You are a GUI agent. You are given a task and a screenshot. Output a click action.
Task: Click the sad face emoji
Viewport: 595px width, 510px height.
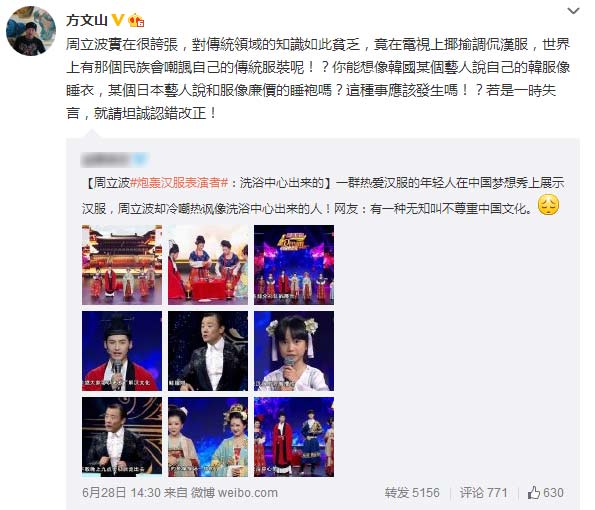(548, 205)
